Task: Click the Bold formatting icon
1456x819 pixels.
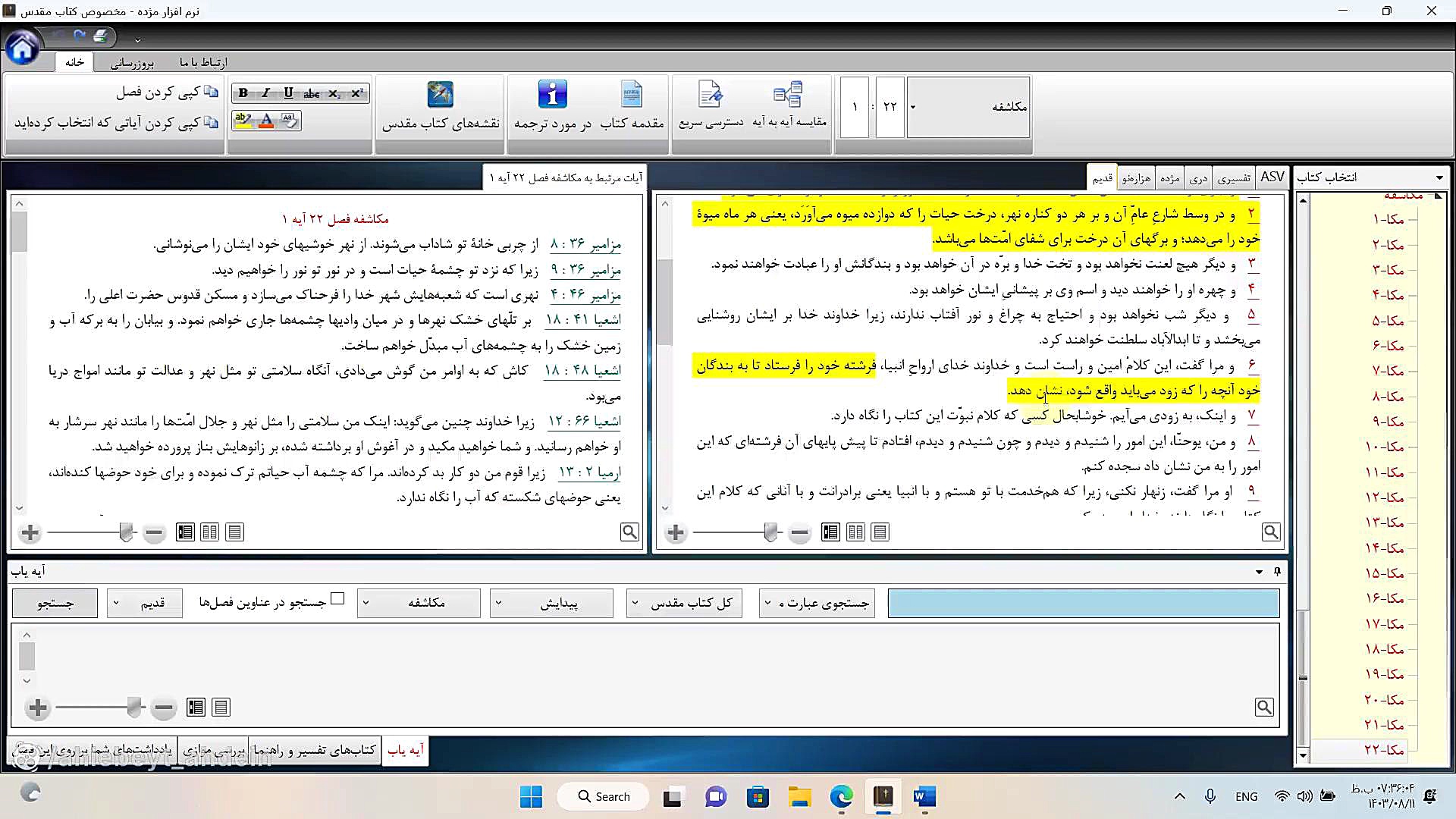Action: [243, 93]
